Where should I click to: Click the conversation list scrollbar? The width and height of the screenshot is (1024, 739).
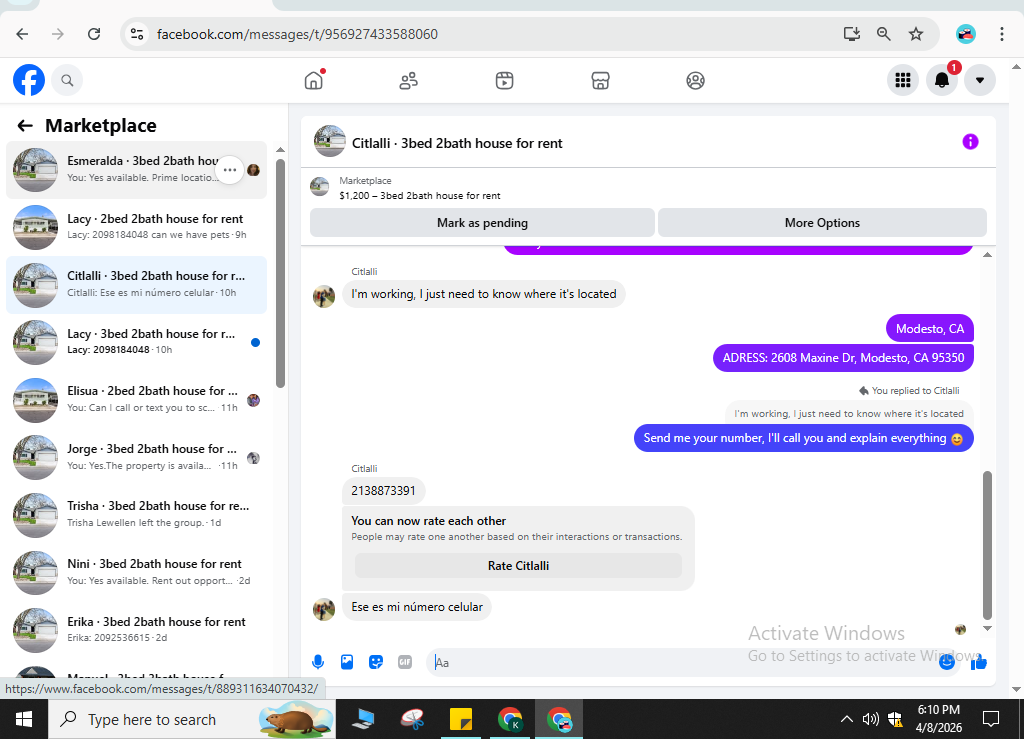pyautogui.click(x=280, y=273)
